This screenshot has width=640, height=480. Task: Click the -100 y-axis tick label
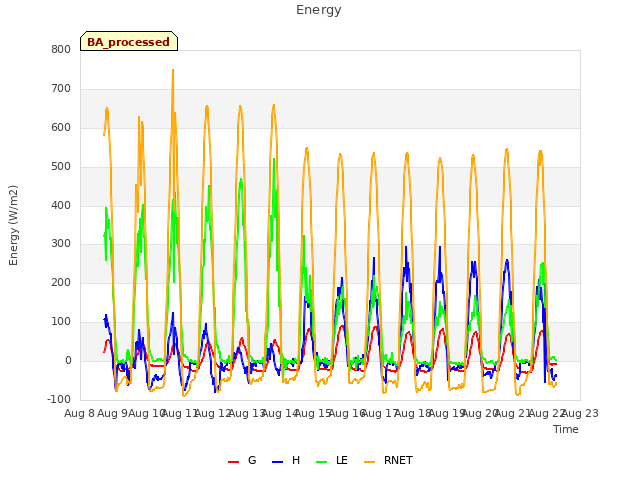tap(59, 399)
